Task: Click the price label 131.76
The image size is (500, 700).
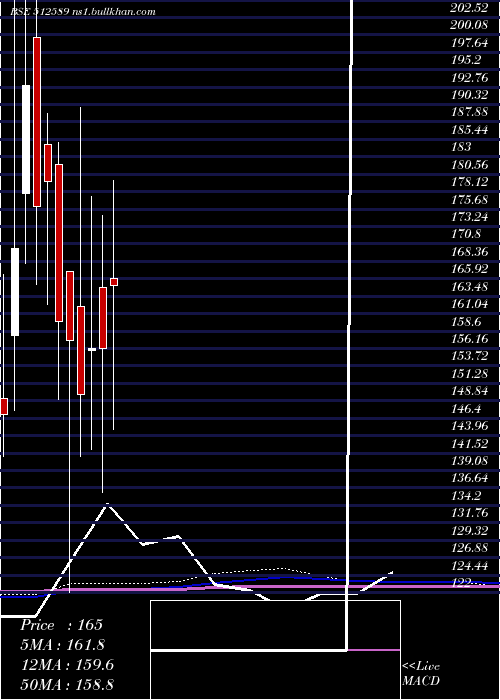Action: pyautogui.click(x=469, y=513)
